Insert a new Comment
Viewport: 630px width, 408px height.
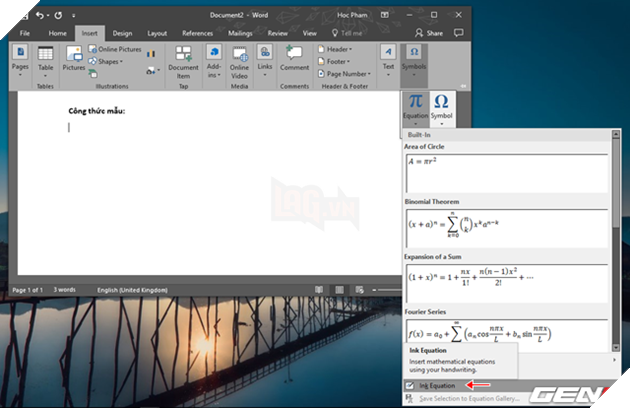pos(295,59)
